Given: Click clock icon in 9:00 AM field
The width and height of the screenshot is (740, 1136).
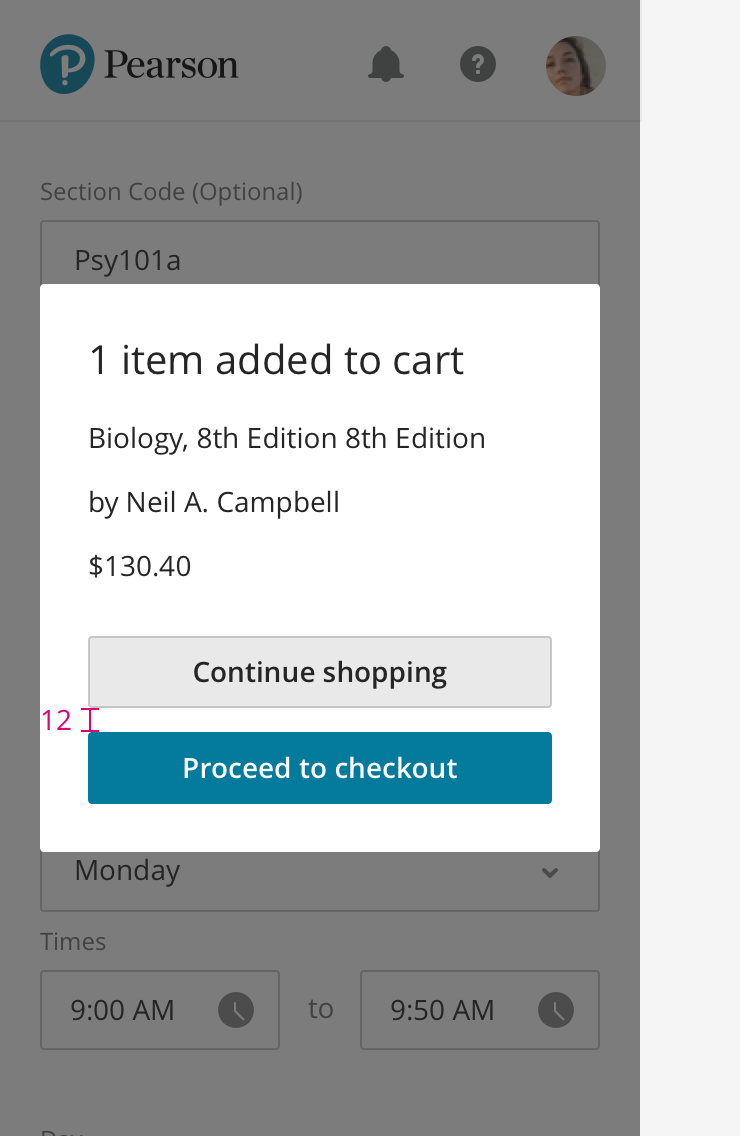Looking at the screenshot, I should click(236, 1010).
